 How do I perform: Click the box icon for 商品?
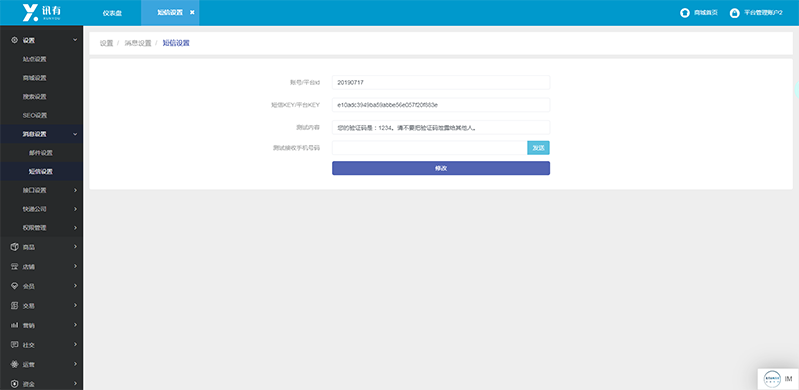tap(14, 247)
